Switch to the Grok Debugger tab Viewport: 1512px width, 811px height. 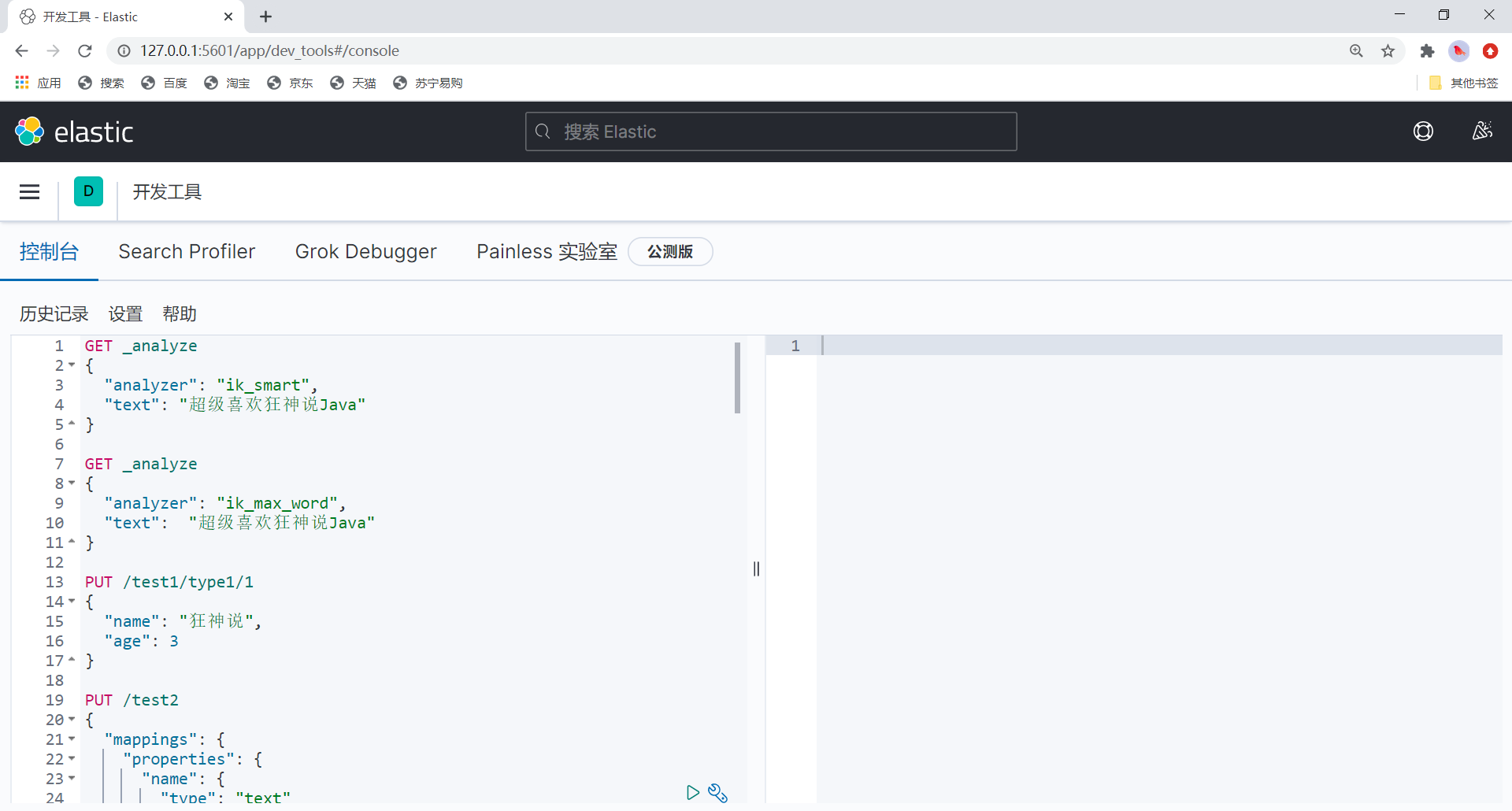[x=365, y=252]
